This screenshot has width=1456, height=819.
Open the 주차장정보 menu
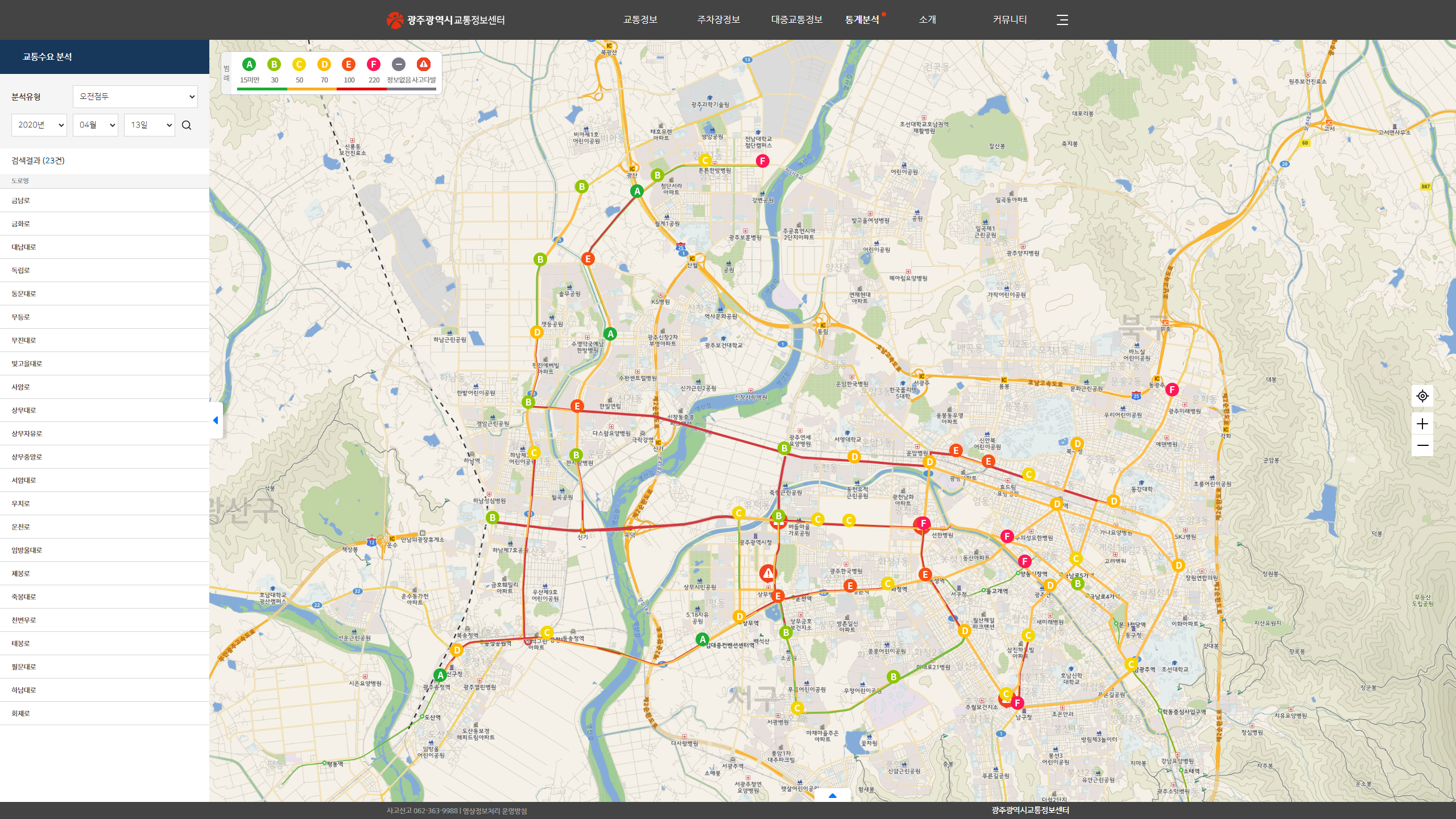tap(718, 20)
